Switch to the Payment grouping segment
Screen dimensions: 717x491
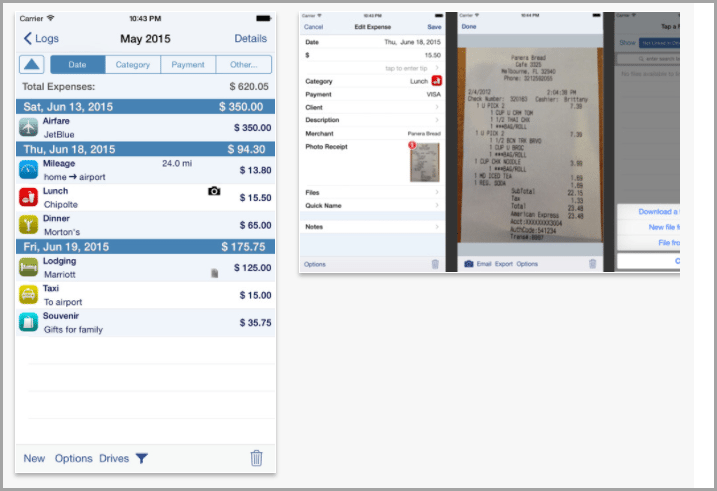[188, 65]
